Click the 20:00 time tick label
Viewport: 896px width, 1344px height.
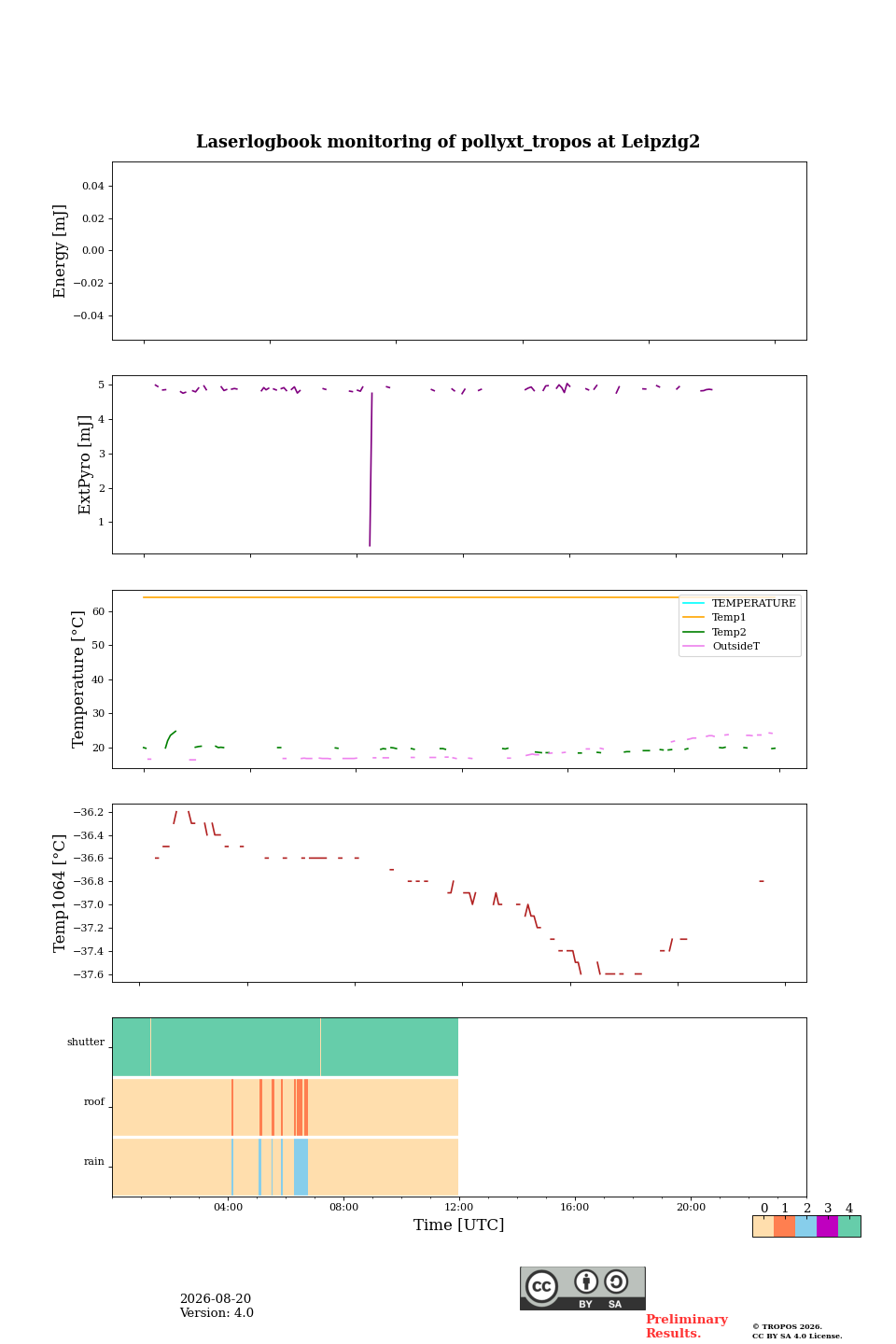pyautogui.click(x=691, y=1208)
